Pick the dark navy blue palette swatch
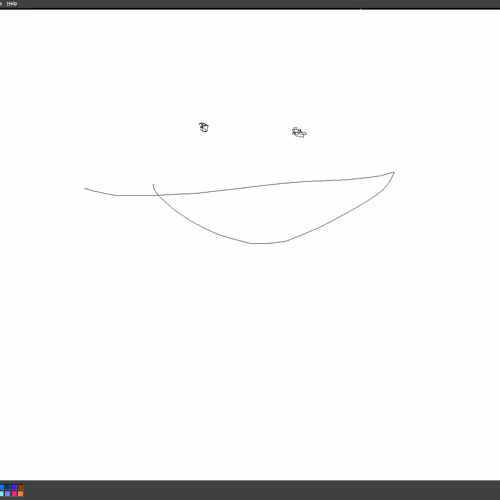The height and width of the screenshot is (500, 500). (x=7, y=487)
